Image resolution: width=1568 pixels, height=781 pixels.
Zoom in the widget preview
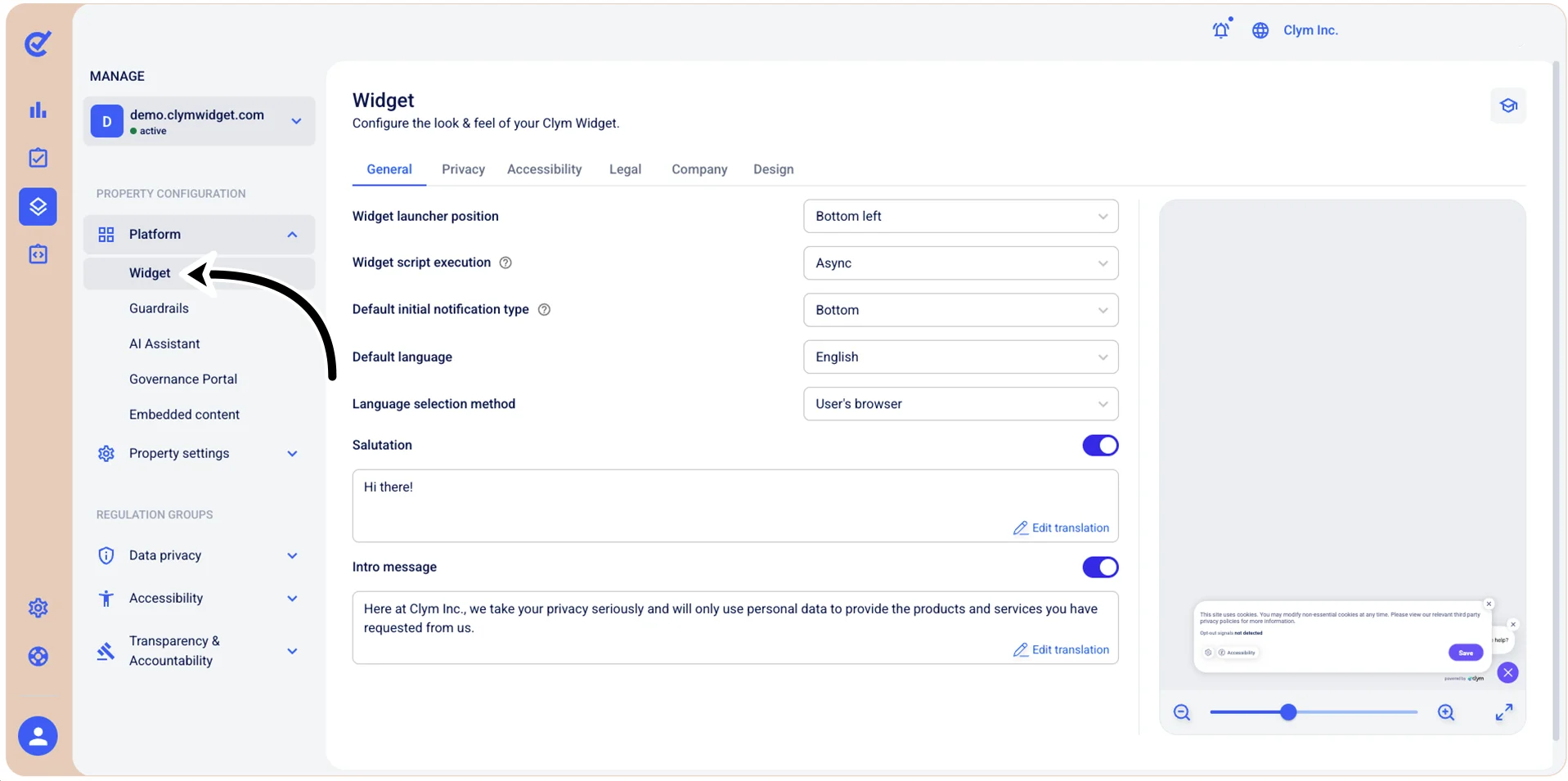1446,712
